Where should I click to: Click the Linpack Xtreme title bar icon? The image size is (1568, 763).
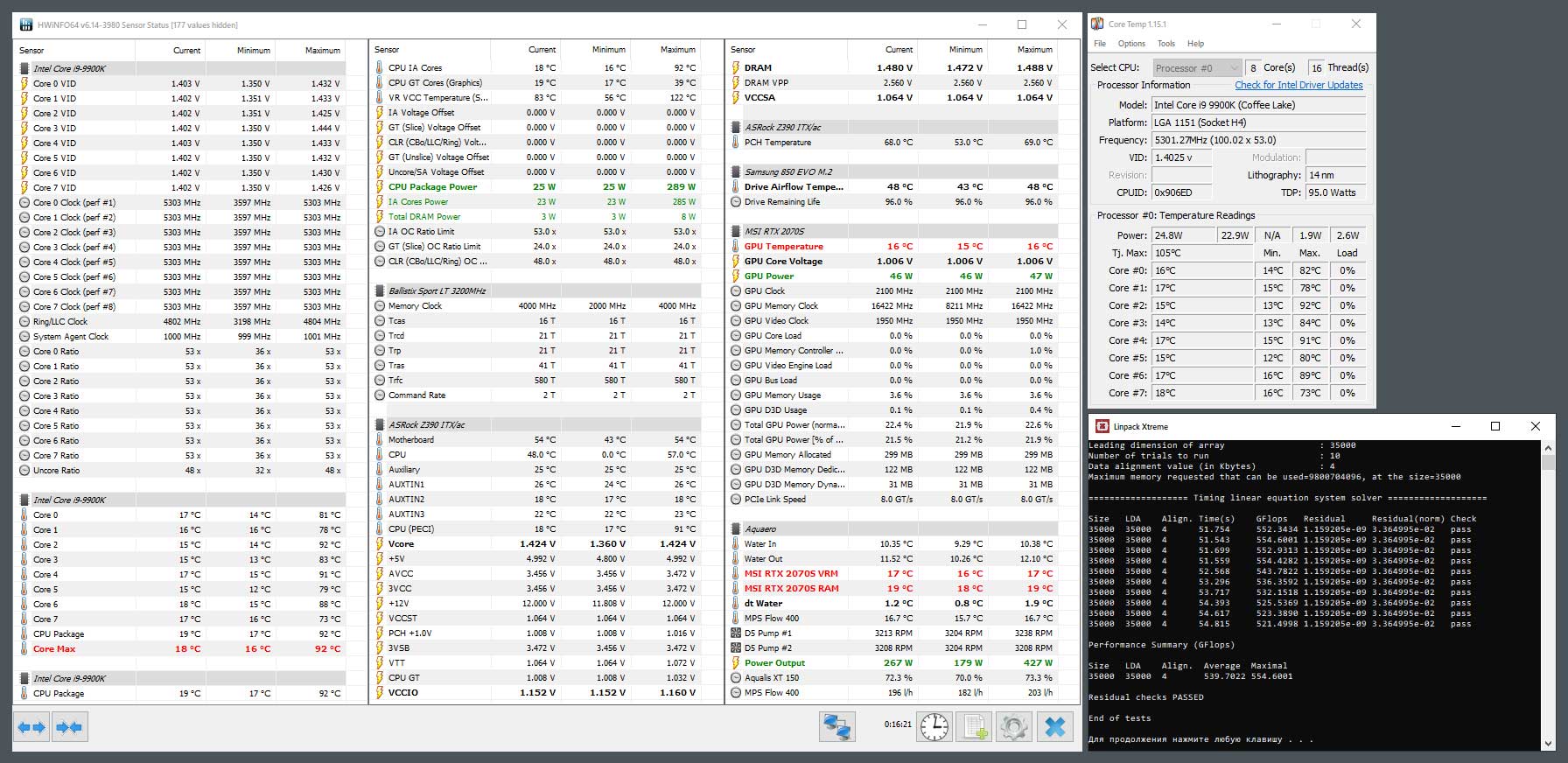[x=1101, y=426]
